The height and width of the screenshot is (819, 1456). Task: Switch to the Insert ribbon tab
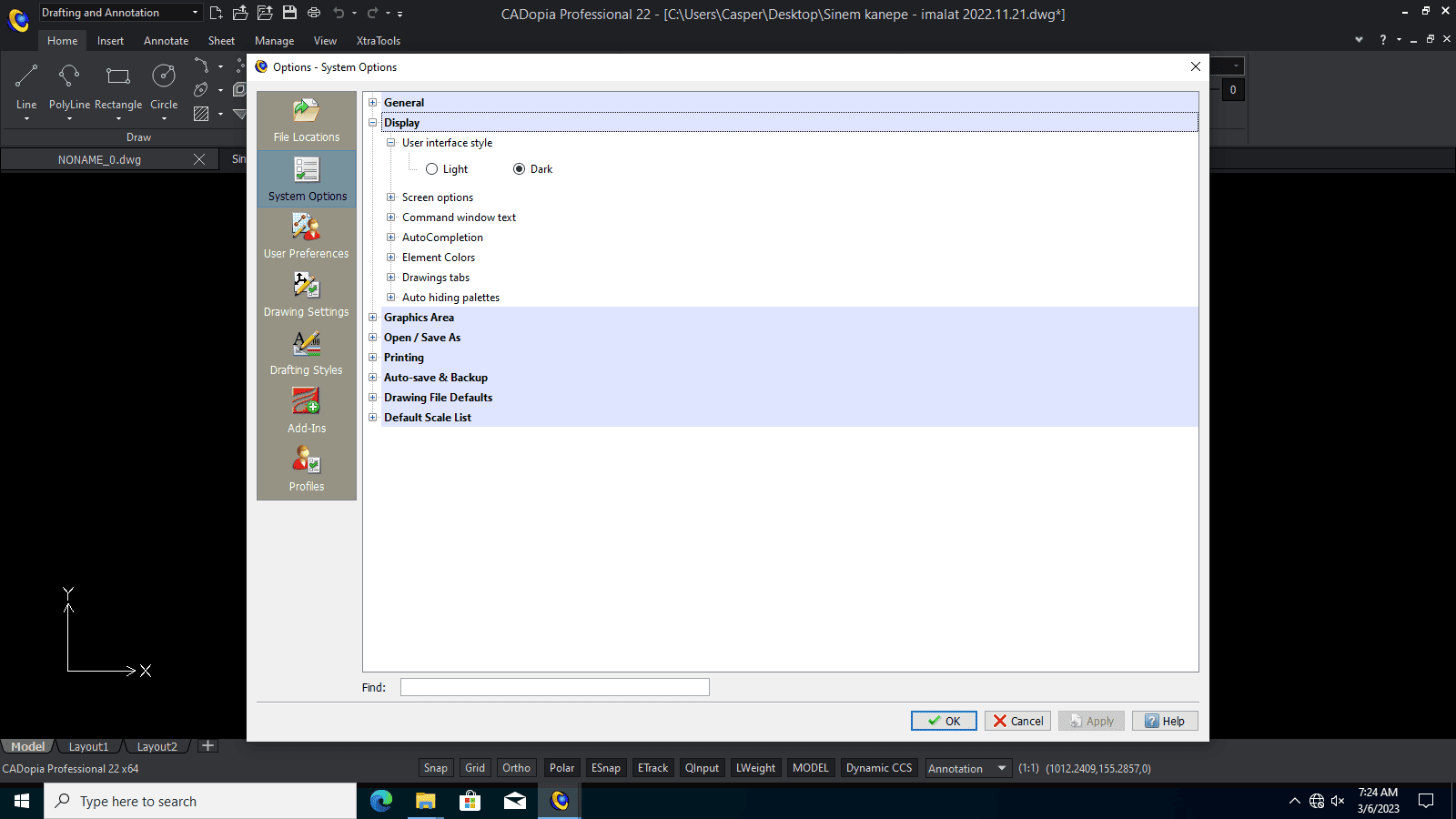point(110,41)
